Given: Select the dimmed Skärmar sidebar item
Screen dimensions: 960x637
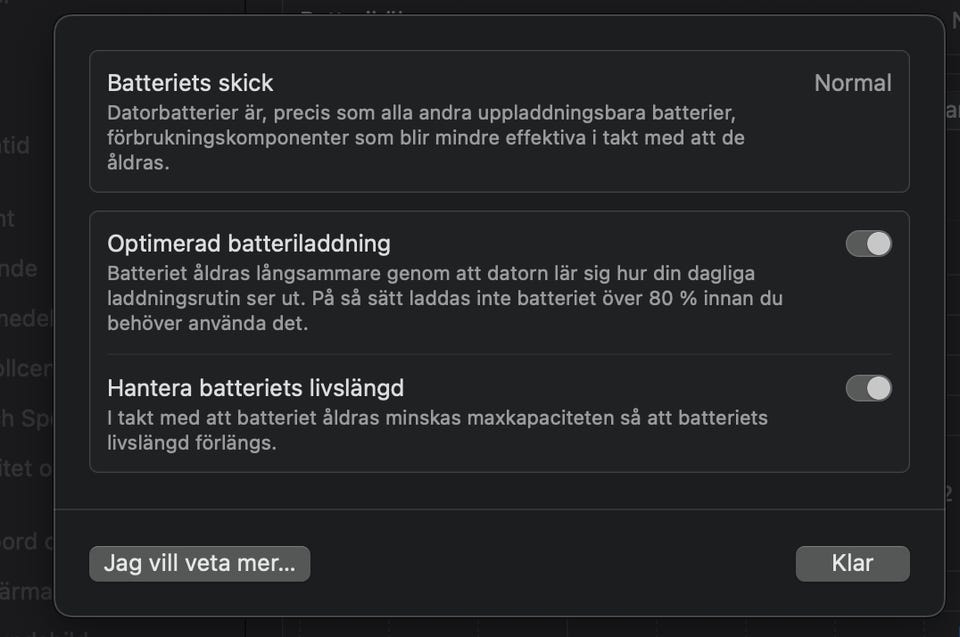Looking at the screenshot, I should tap(25, 591).
